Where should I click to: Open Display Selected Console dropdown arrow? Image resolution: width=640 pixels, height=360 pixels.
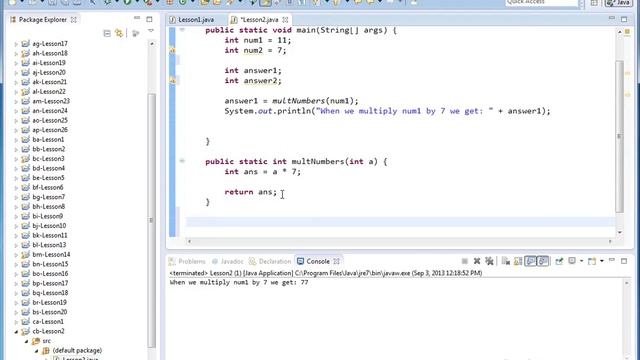pos(581,261)
